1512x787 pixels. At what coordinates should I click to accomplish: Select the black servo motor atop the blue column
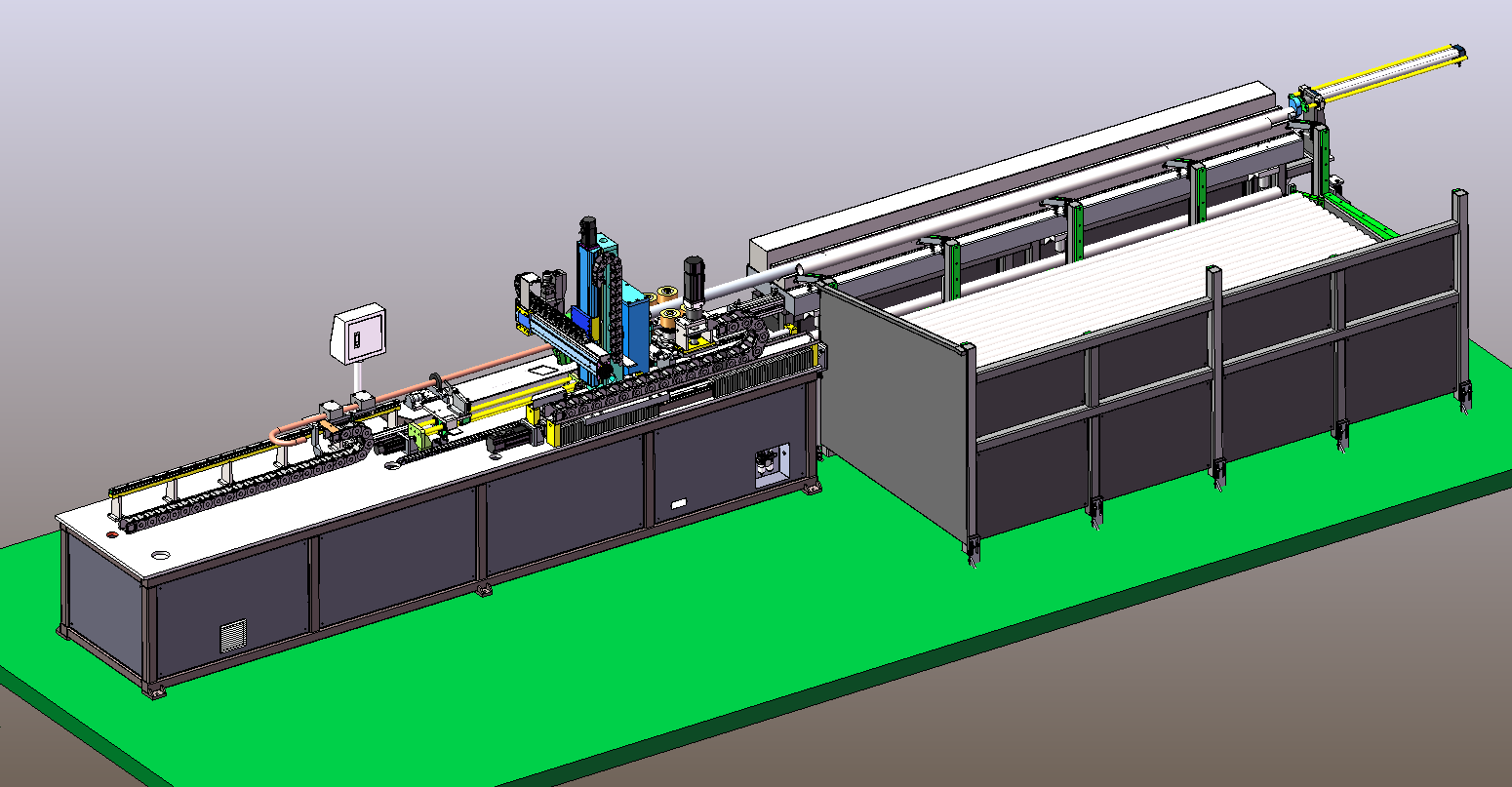tap(588, 231)
